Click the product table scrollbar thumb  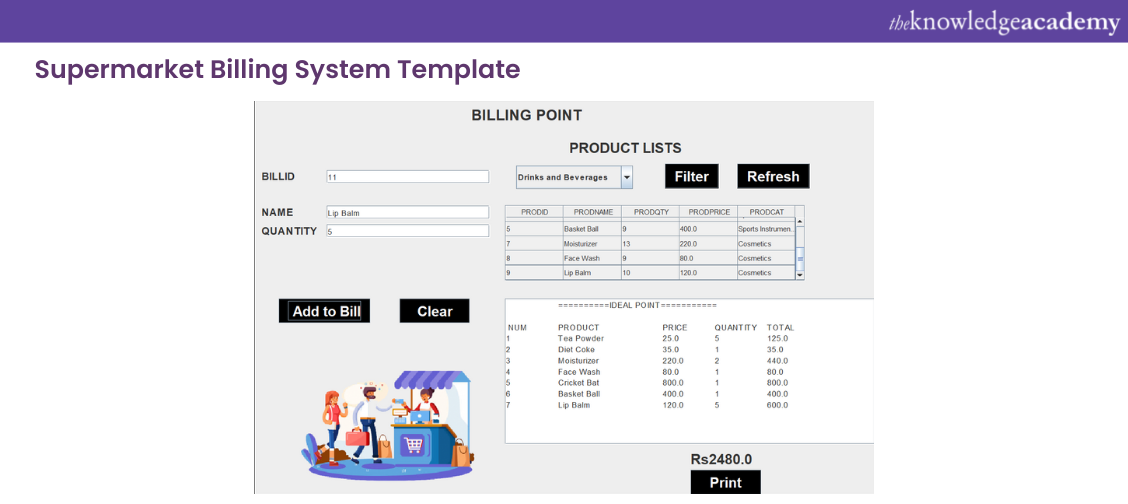799,259
